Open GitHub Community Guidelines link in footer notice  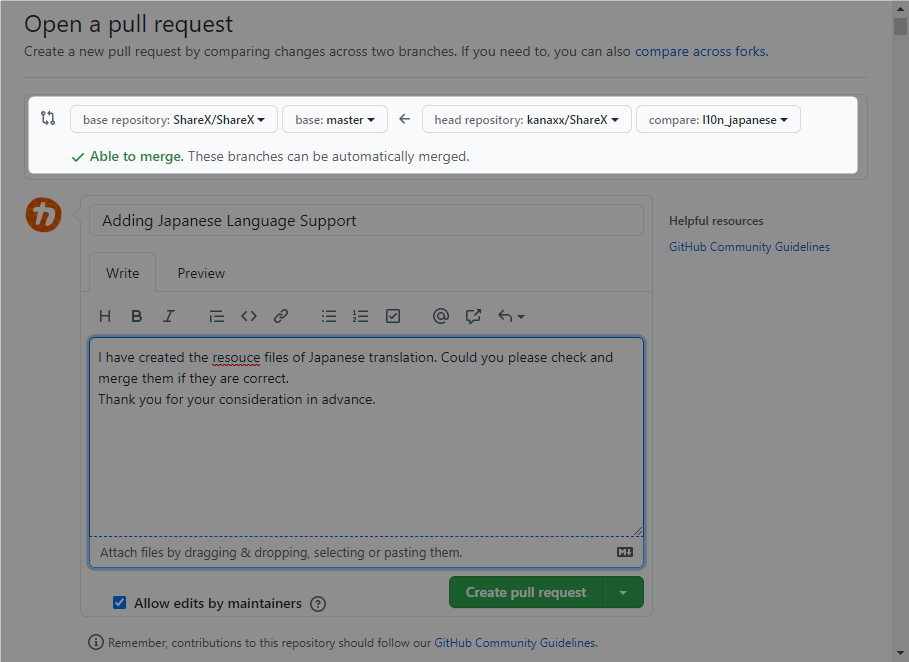515,643
